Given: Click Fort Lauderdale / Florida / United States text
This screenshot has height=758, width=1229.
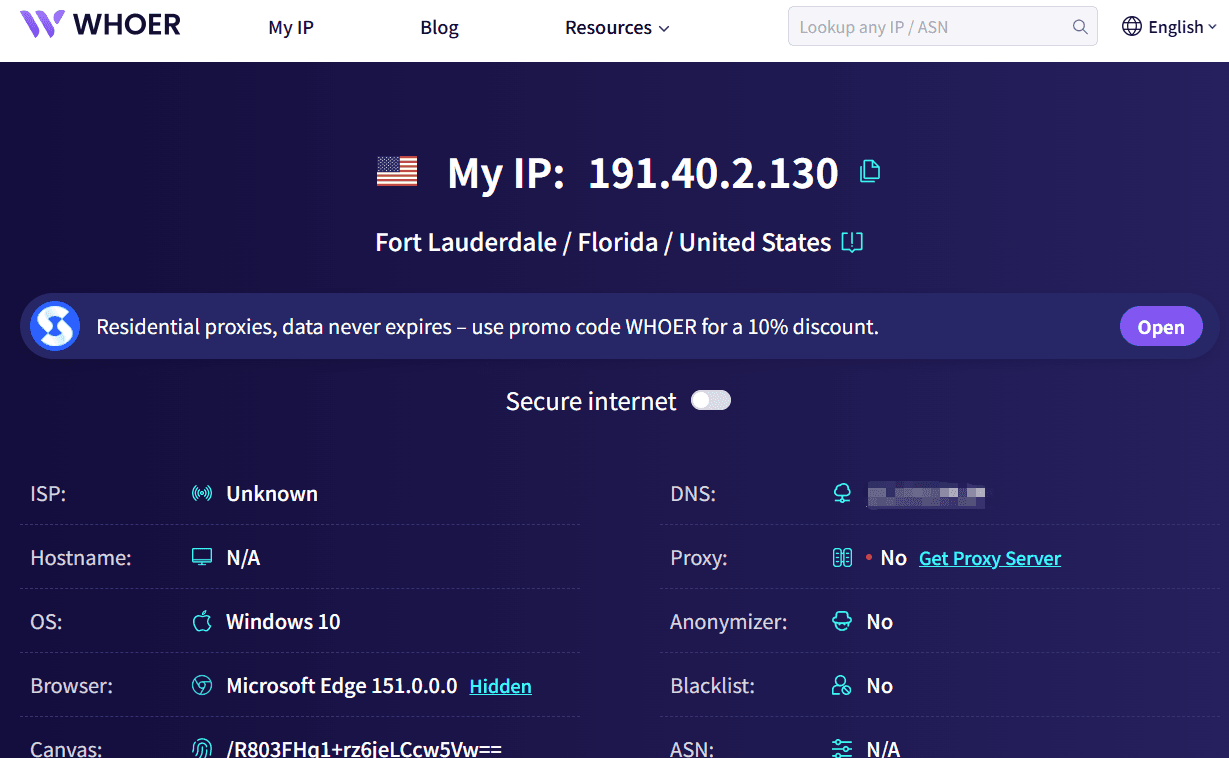Looking at the screenshot, I should 603,242.
